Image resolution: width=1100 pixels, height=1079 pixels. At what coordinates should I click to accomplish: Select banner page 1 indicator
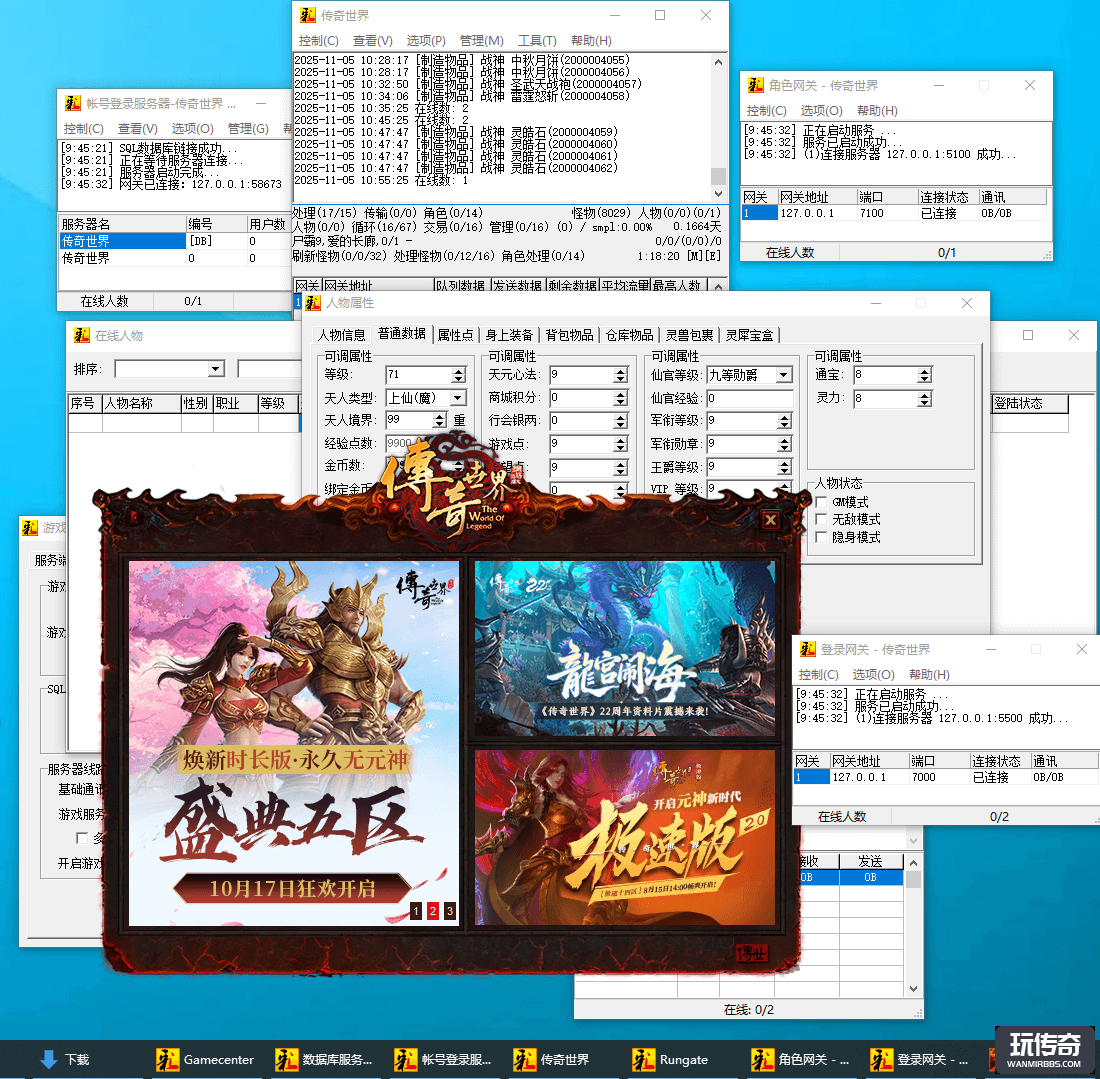[x=416, y=911]
